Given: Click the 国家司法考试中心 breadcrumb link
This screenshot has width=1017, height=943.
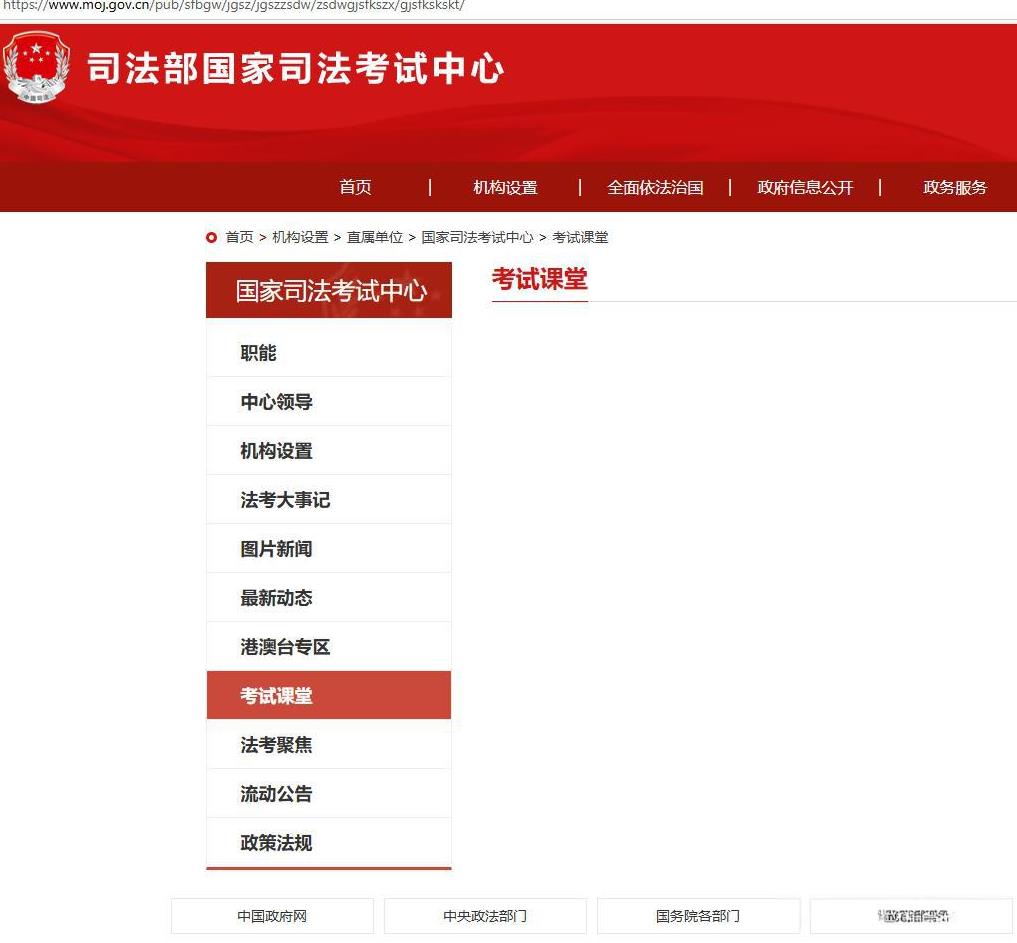Looking at the screenshot, I should (477, 237).
